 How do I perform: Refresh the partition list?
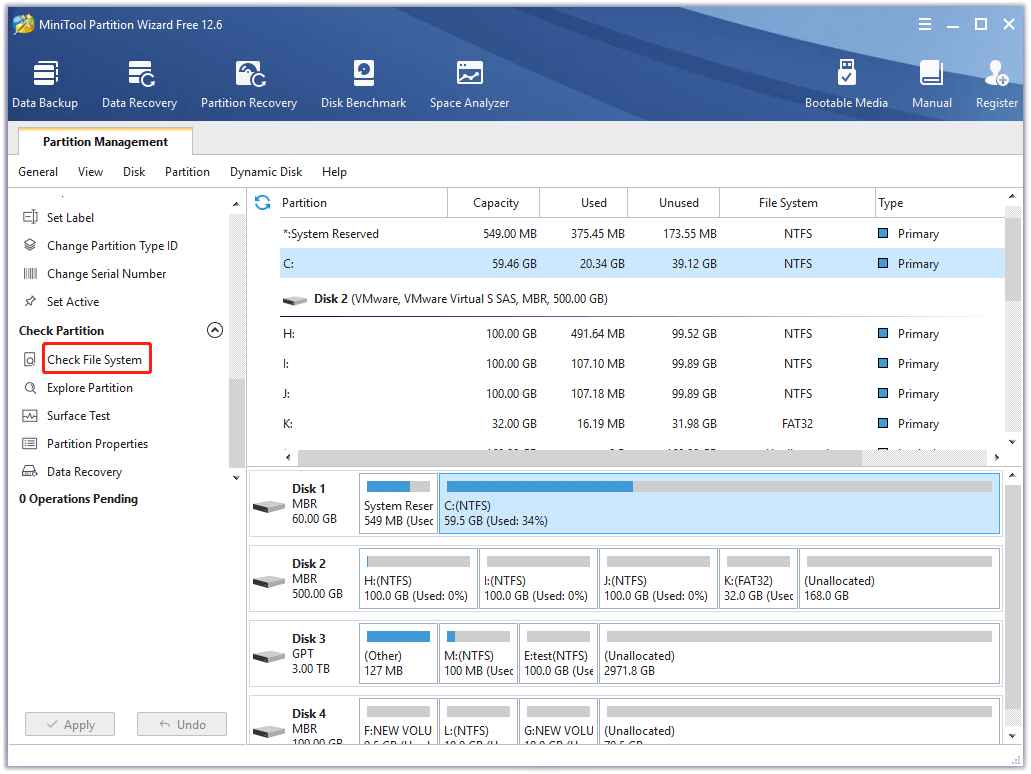click(262, 203)
